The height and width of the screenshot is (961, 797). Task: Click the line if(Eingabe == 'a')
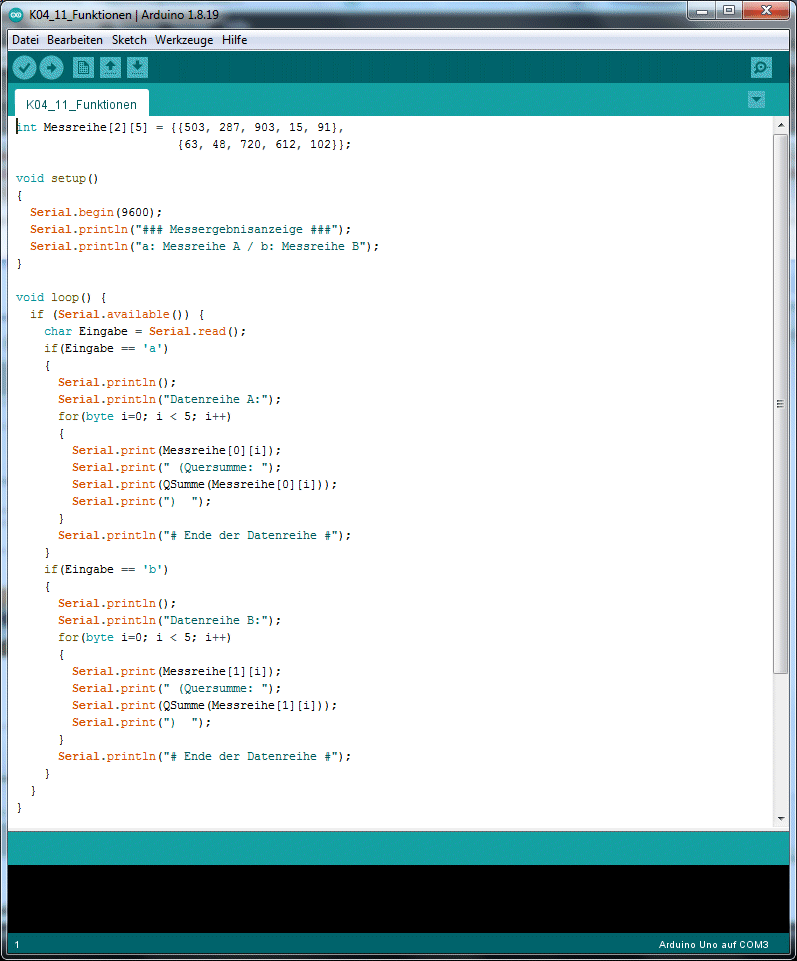click(106, 348)
